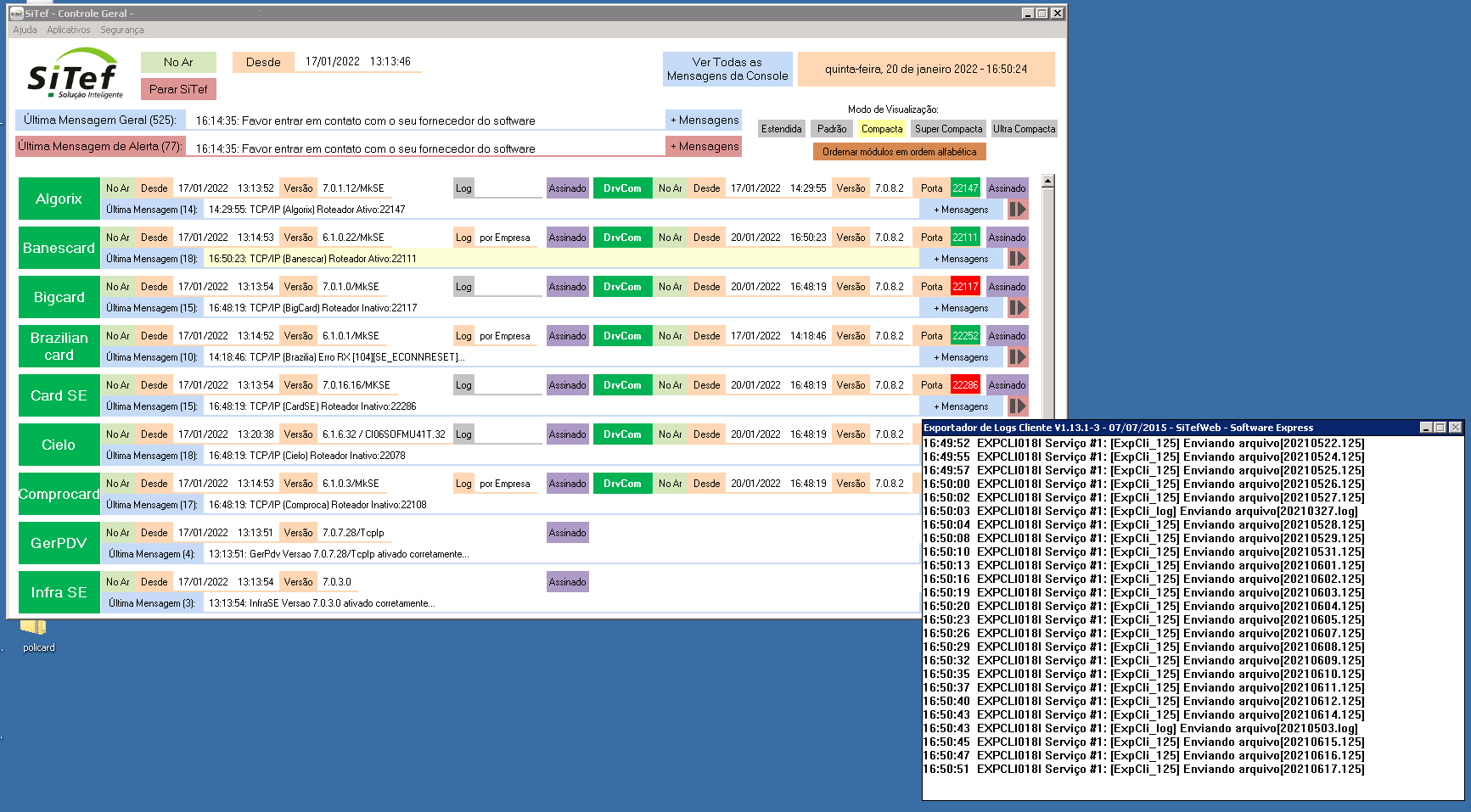Image resolution: width=1471 pixels, height=812 pixels.
Task: Expand + Mensagens in Brazilian card row
Action: tap(961, 357)
